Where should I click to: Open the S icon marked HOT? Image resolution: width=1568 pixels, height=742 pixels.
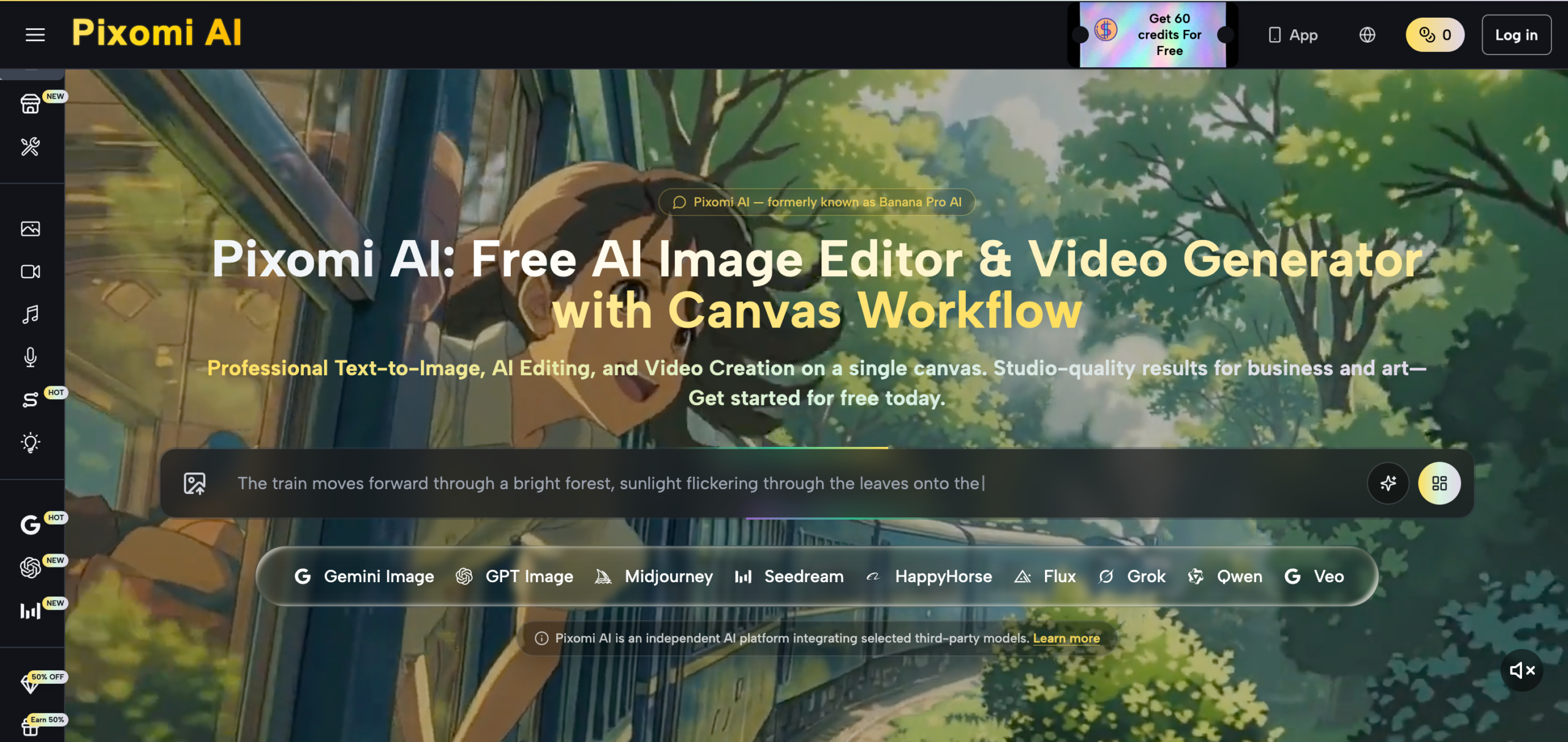pyautogui.click(x=31, y=400)
